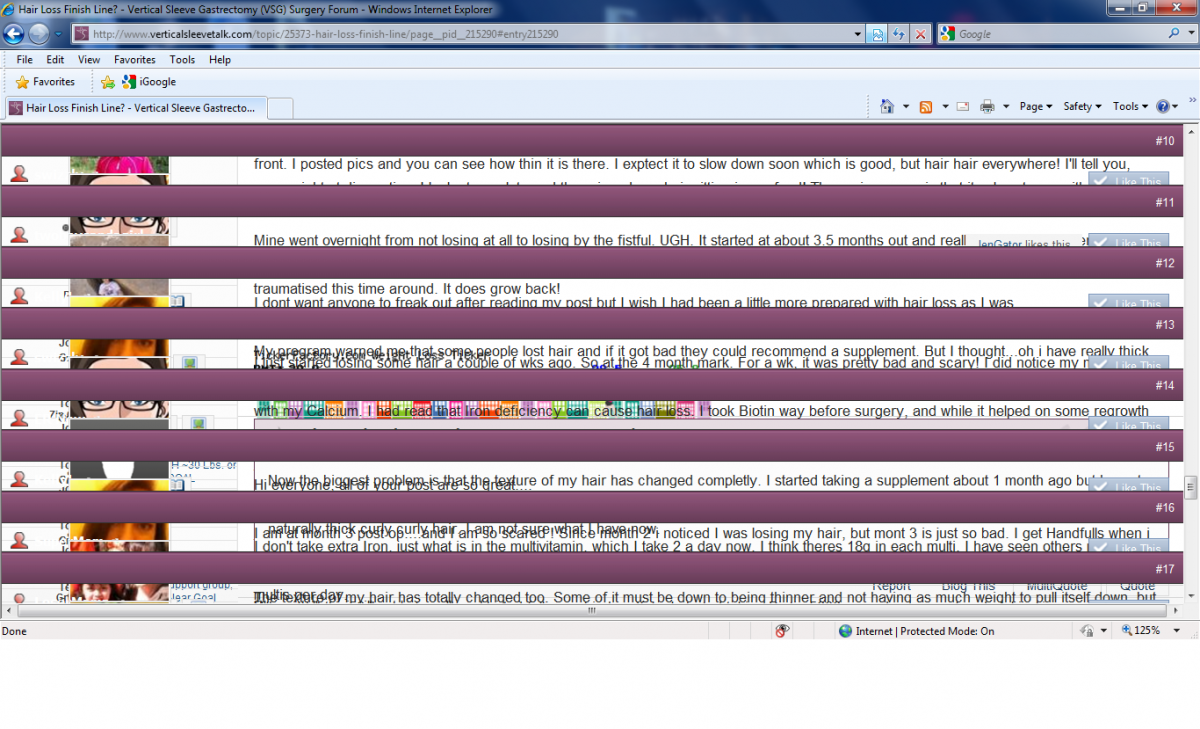Viewport: 1200px width, 729px height.
Task: Click the horizontal scrollbar right arrow
Action: [x=1177, y=612]
